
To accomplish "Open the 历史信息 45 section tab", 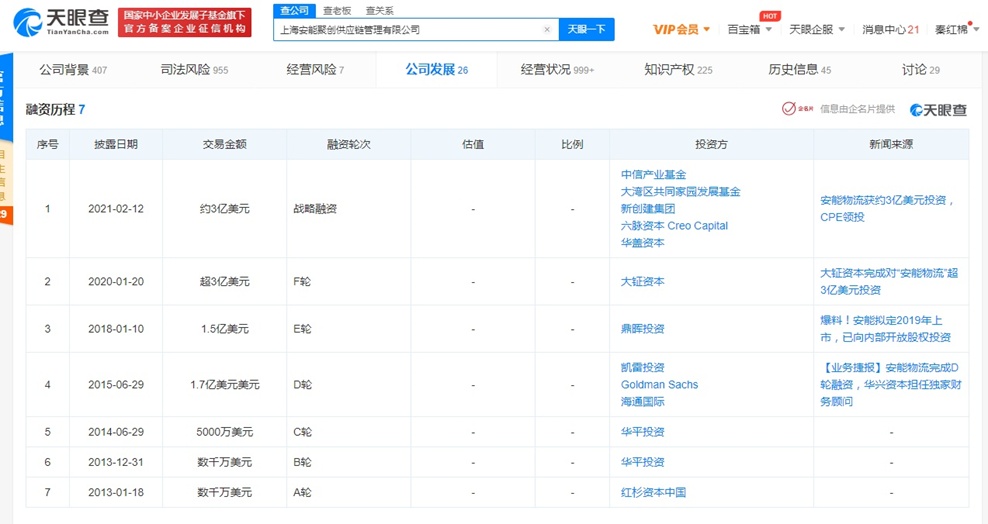I will point(800,70).
